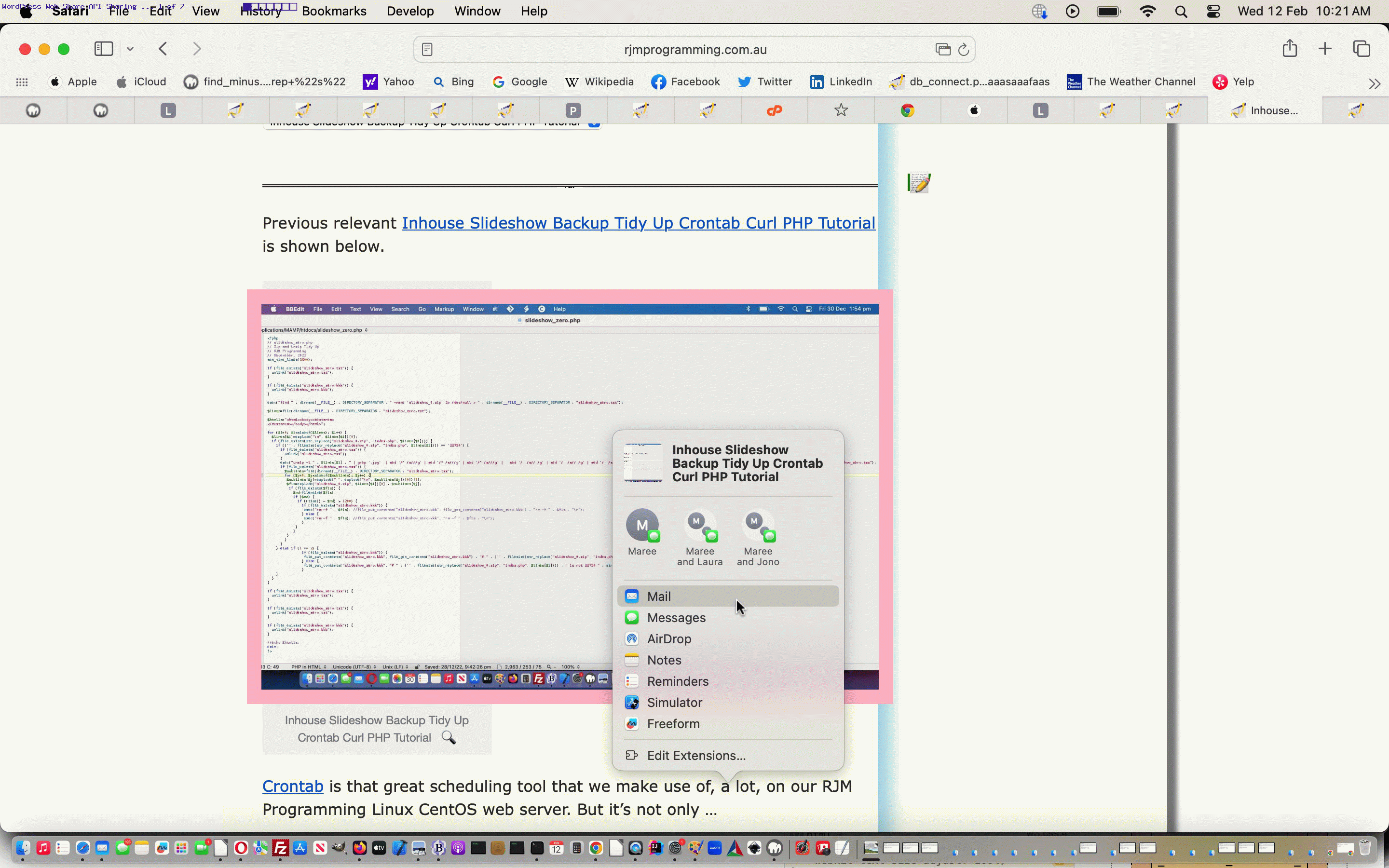Screen dimensions: 1389x868
Task: Open the File menu
Action: (119, 11)
